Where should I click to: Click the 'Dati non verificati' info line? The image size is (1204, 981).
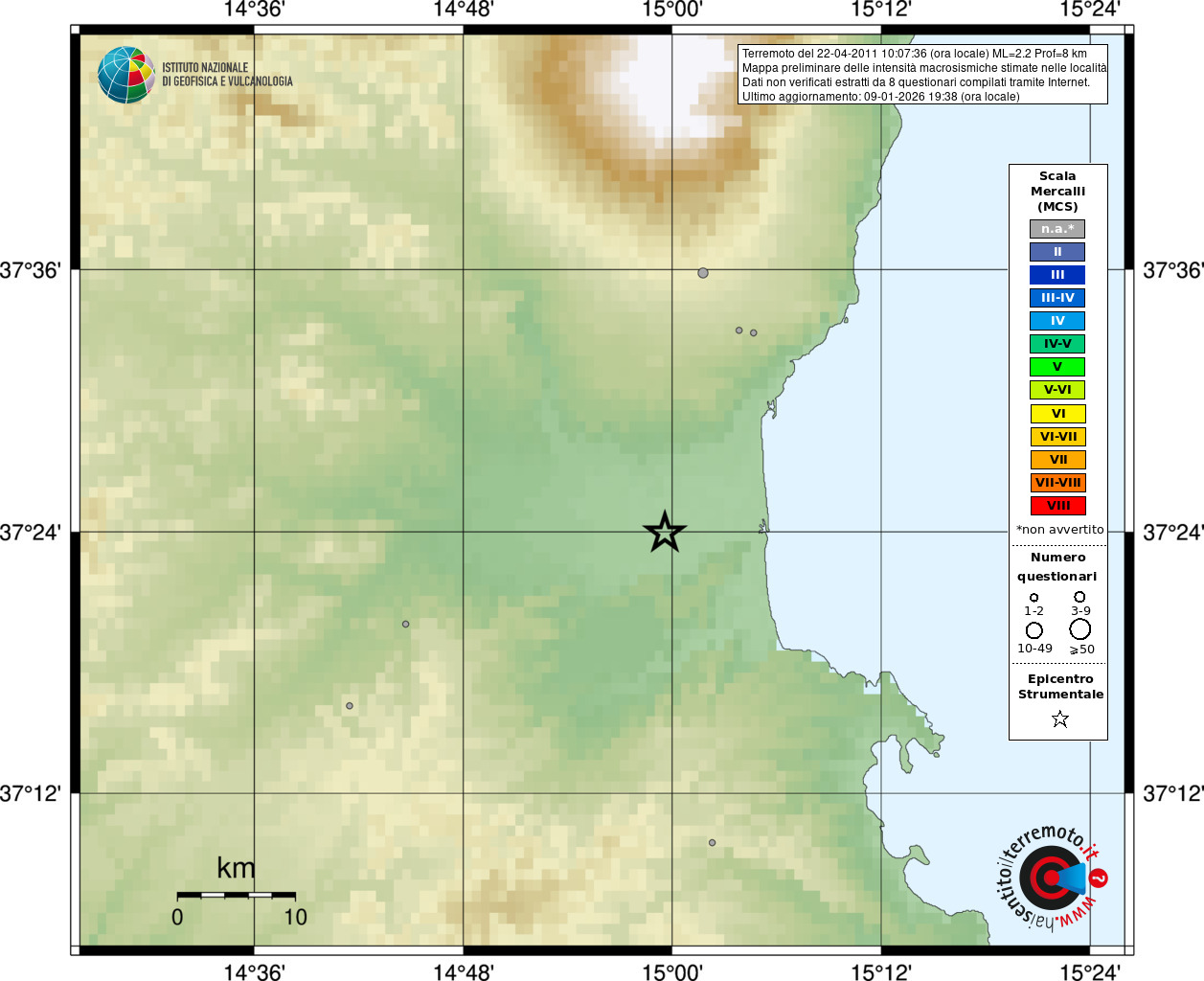point(916,82)
